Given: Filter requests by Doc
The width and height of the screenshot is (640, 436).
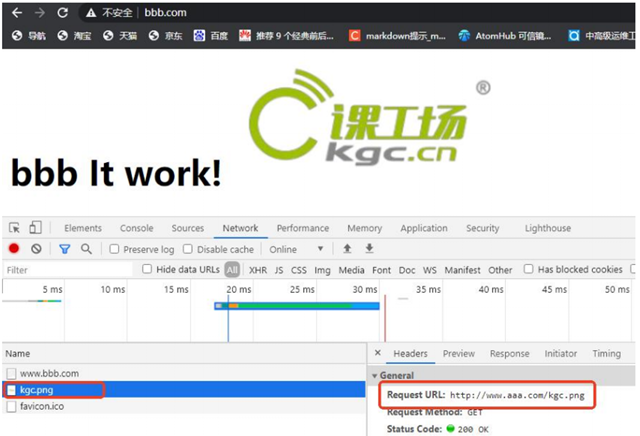Looking at the screenshot, I should (407, 270).
